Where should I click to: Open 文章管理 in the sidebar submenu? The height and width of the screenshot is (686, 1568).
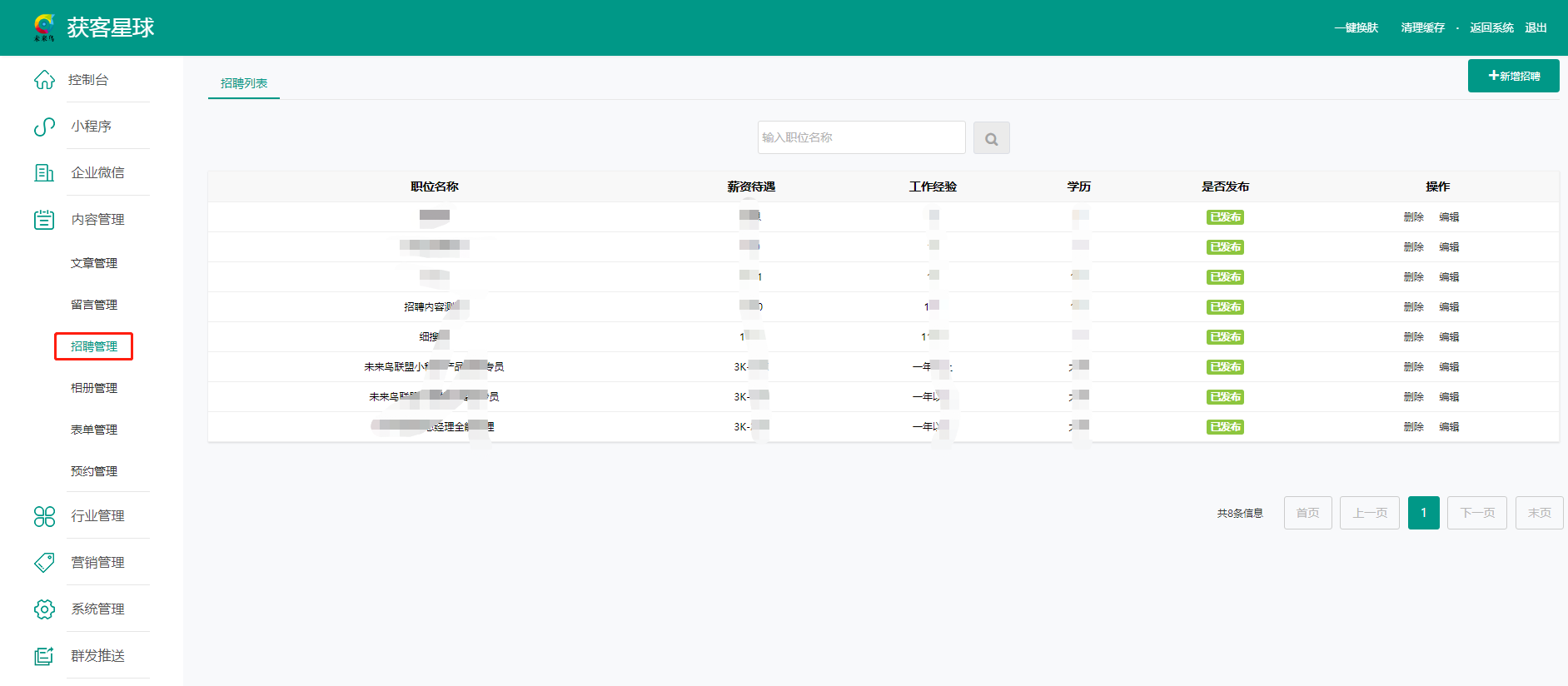point(94,263)
